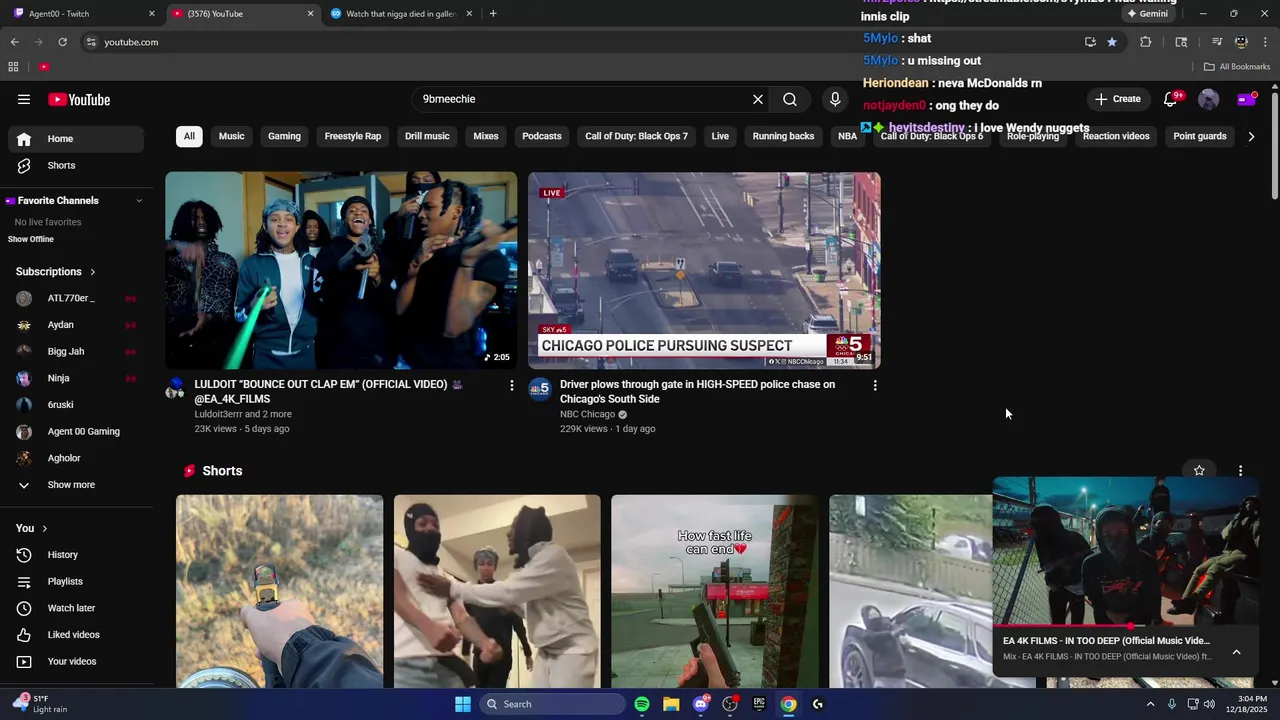Select the Mixes chip
Screen dimensions: 1280x720
point(486,136)
